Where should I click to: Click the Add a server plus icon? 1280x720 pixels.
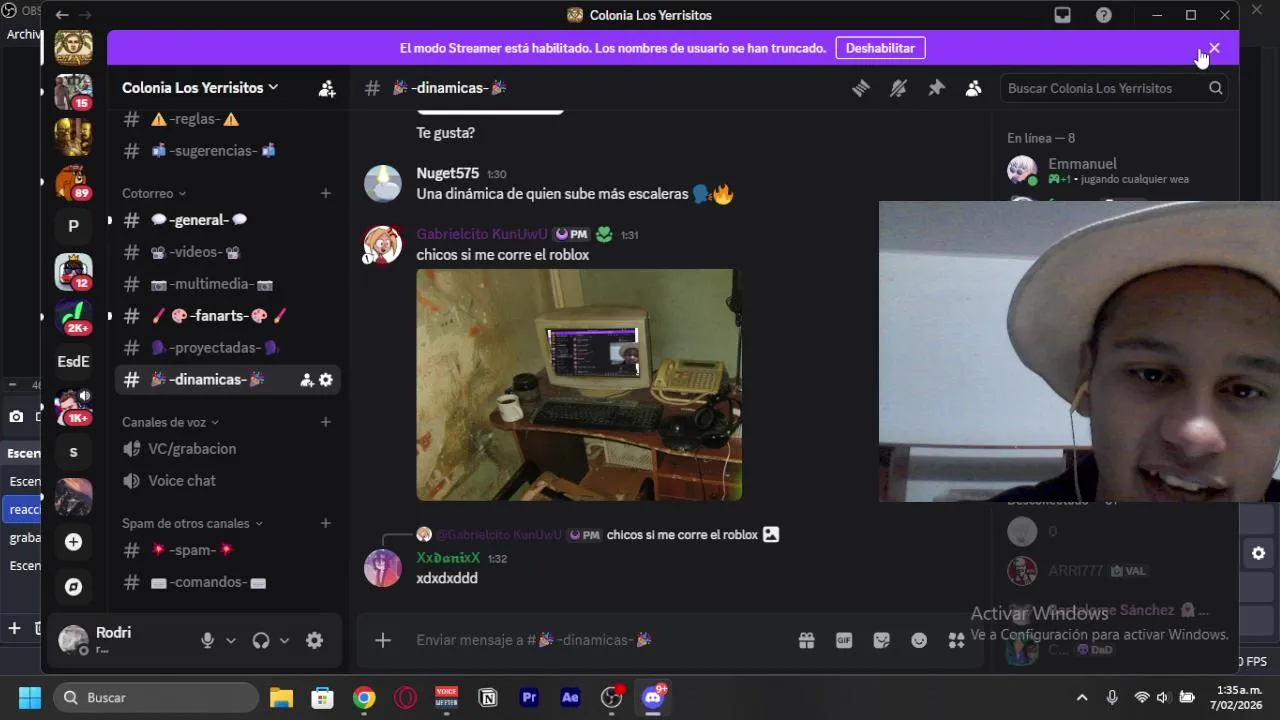coord(73,542)
